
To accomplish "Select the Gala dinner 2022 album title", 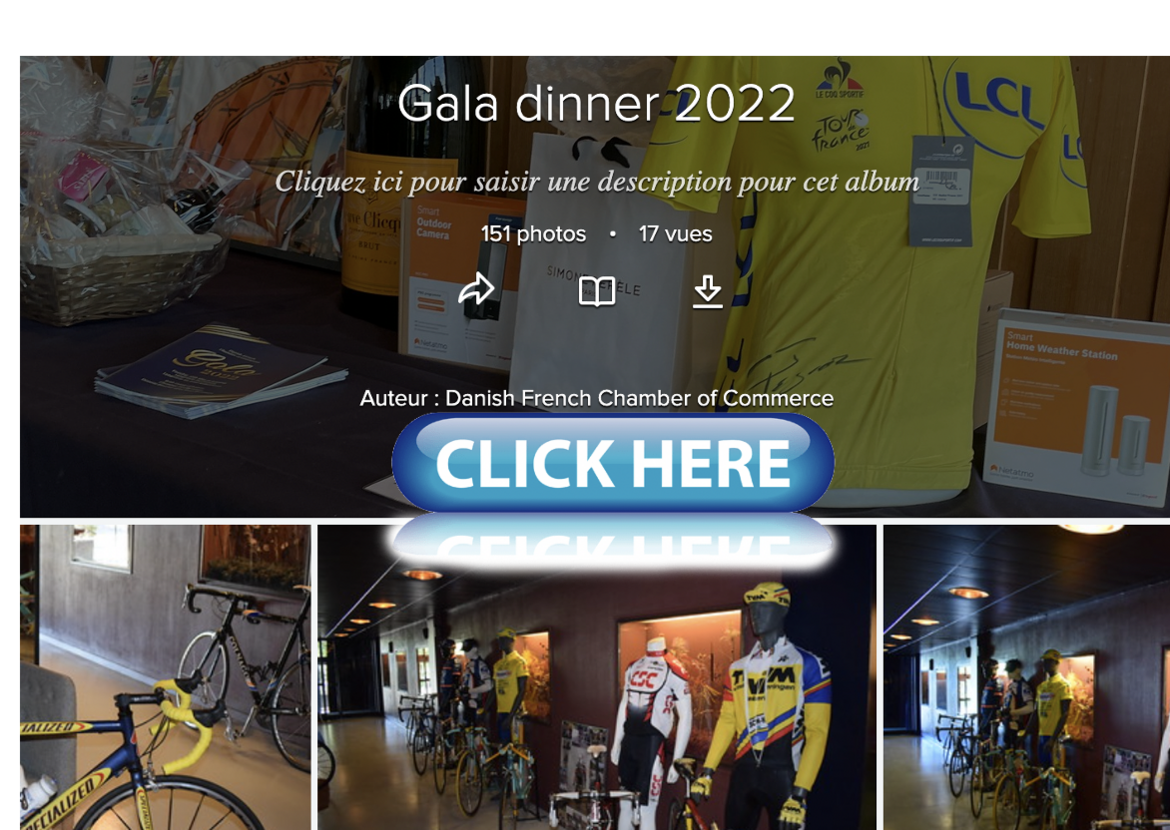I will 596,103.
